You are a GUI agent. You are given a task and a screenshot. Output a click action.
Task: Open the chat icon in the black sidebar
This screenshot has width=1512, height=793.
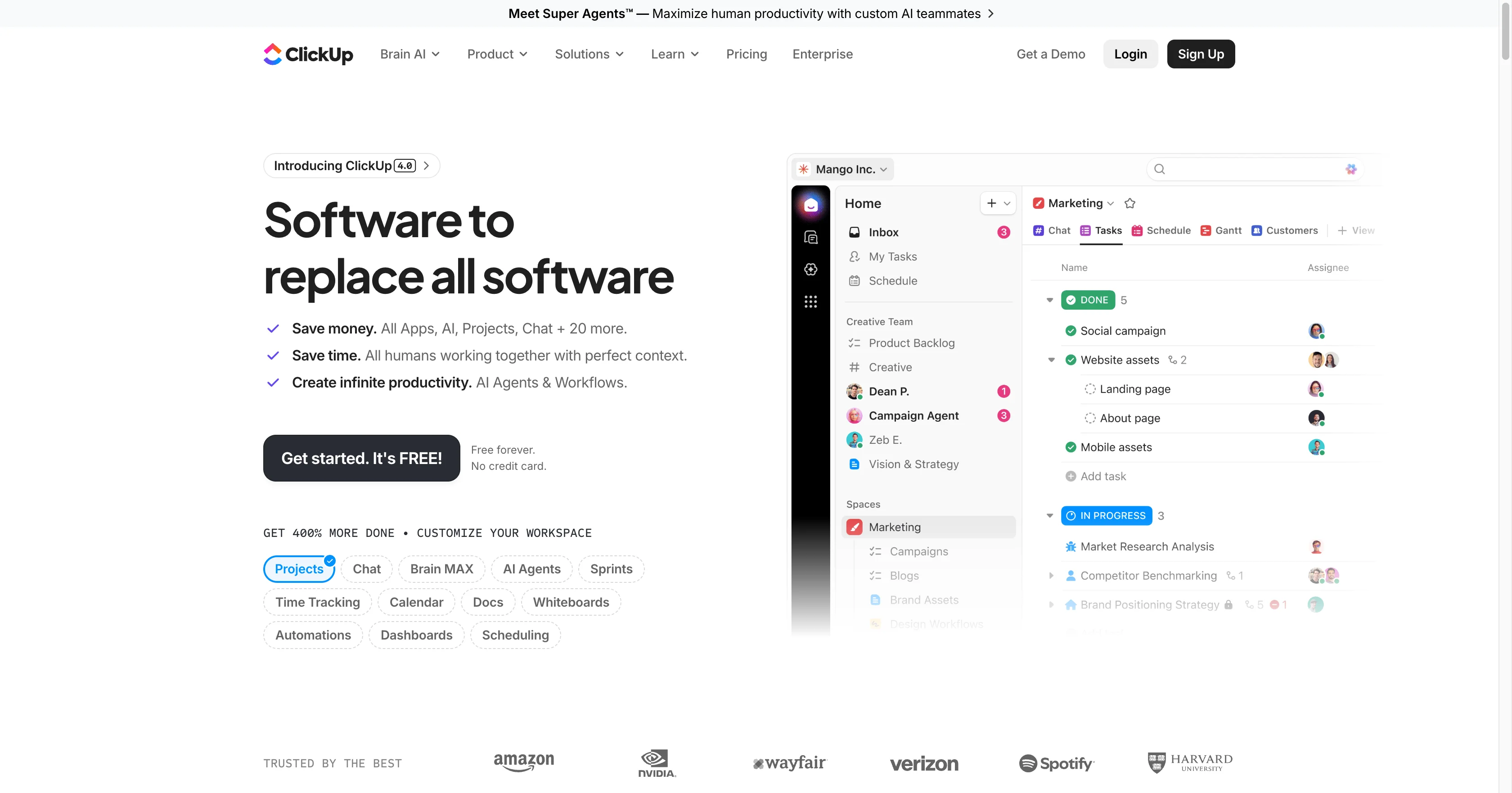pyautogui.click(x=810, y=237)
